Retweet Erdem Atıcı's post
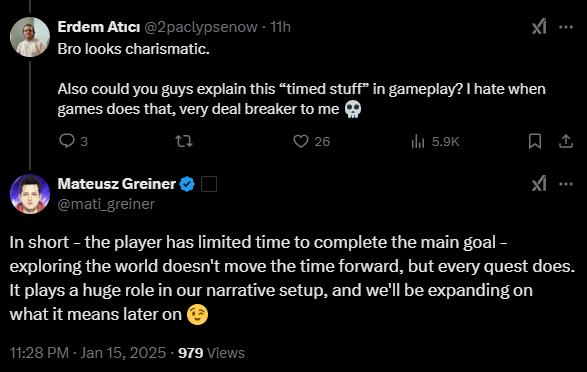 (184, 141)
